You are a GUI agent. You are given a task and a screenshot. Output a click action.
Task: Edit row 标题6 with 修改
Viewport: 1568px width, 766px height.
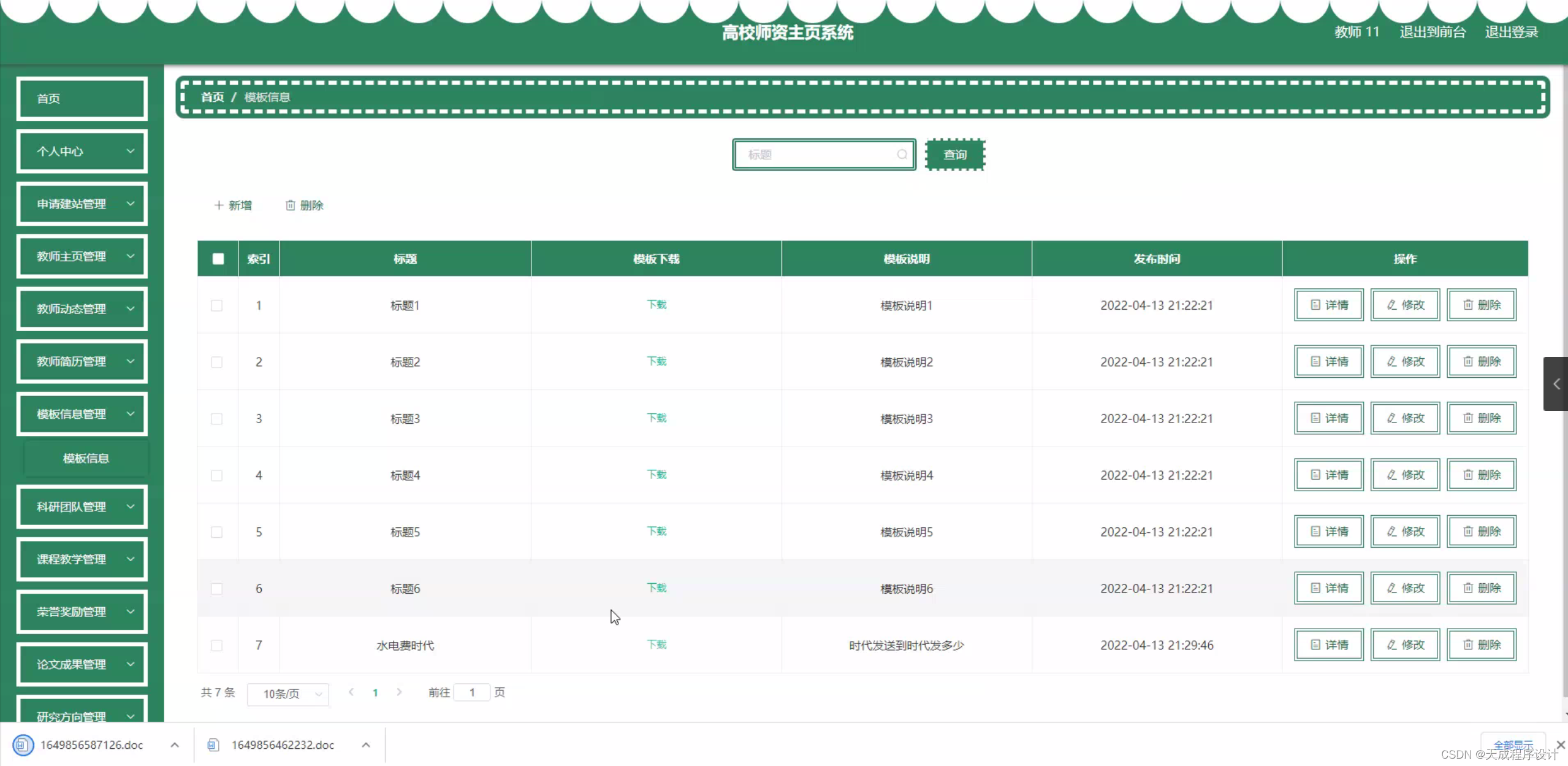[x=1405, y=588]
